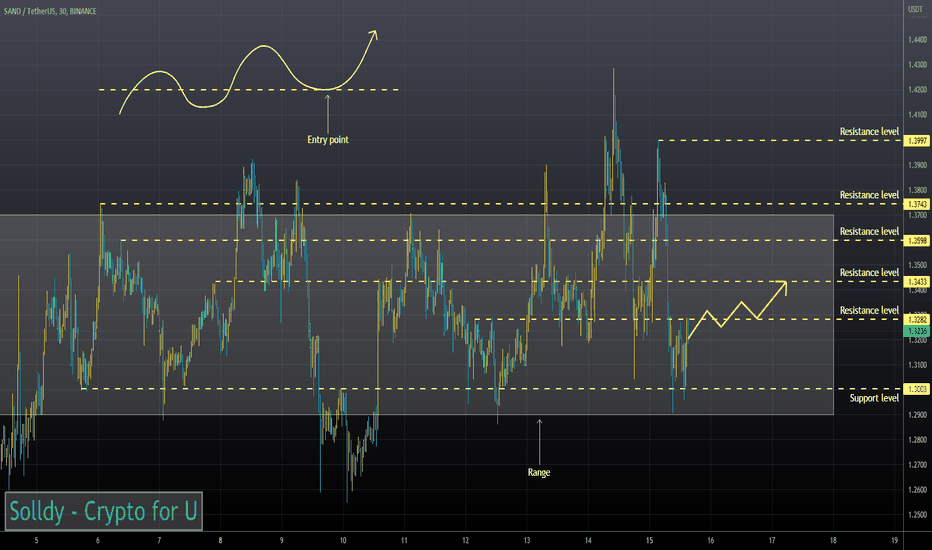Click the 1.3500 price axis value

point(918,265)
